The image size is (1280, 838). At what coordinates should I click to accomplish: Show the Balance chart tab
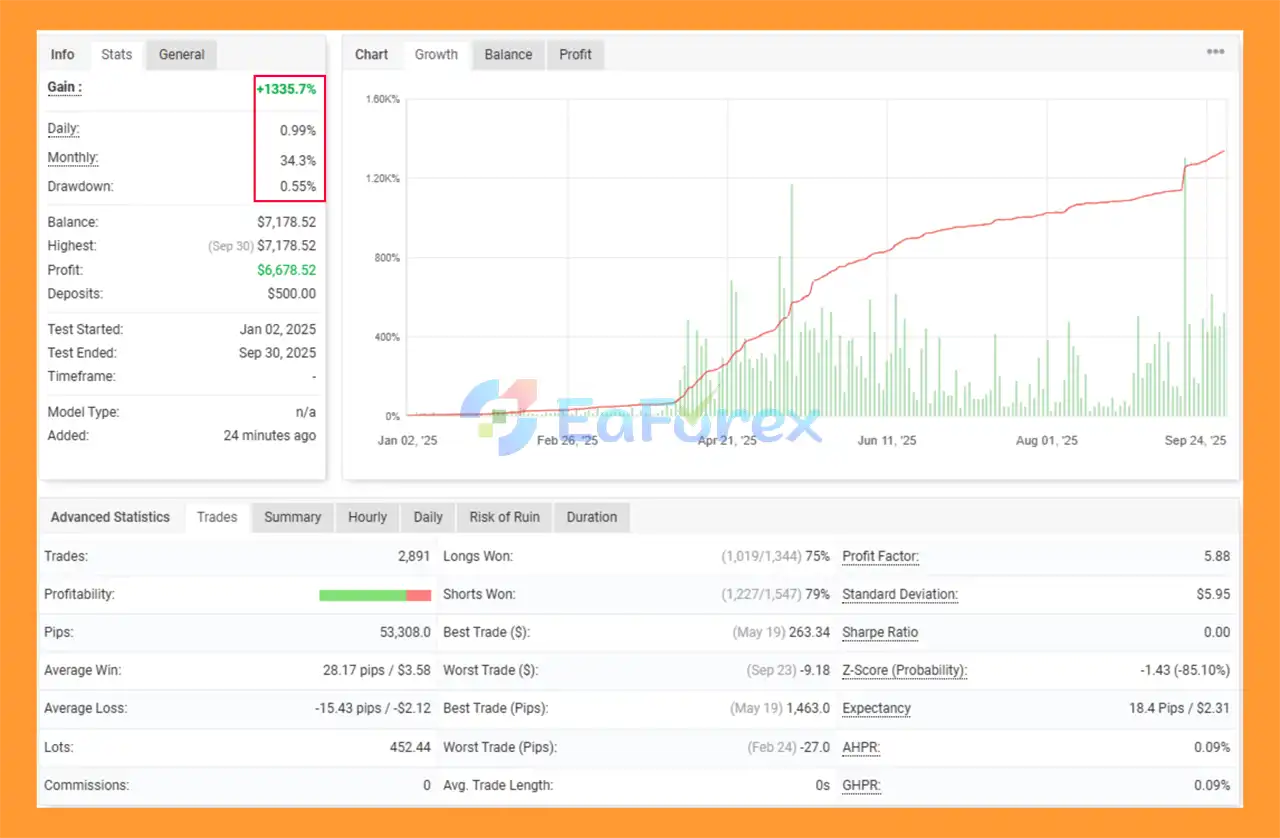click(x=508, y=55)
